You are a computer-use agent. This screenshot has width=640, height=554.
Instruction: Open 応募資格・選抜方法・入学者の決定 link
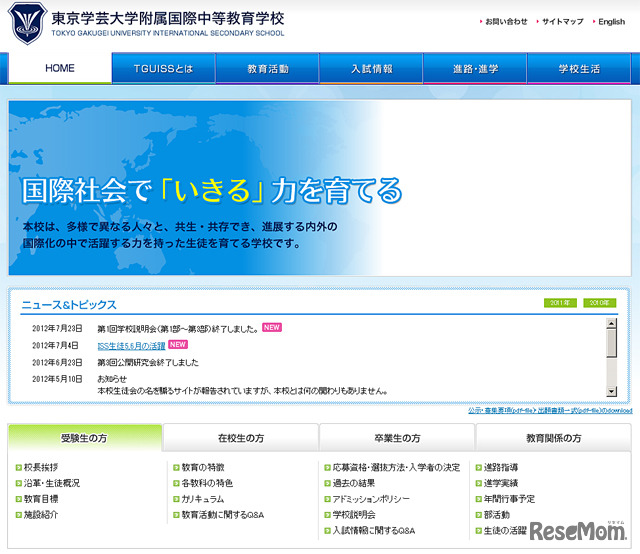click(396, 467)
